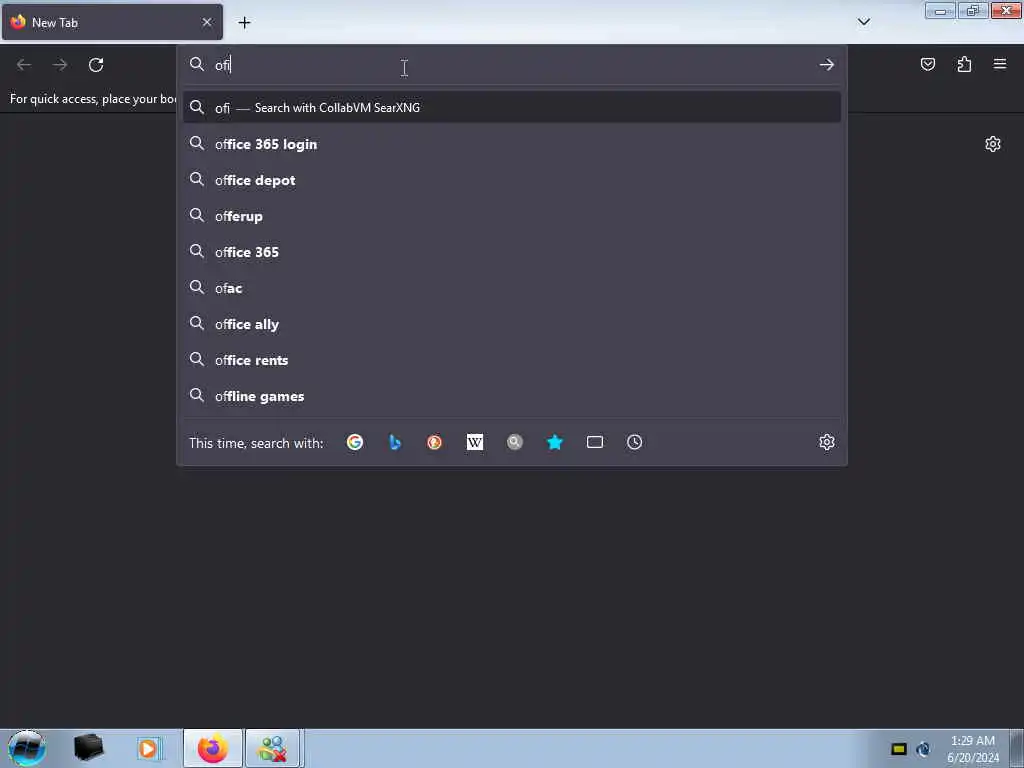The width and height of the screenshot is (1024, 768).
Task: Select the suggestion "office 365 login"
Action: (x=512, y=144)
